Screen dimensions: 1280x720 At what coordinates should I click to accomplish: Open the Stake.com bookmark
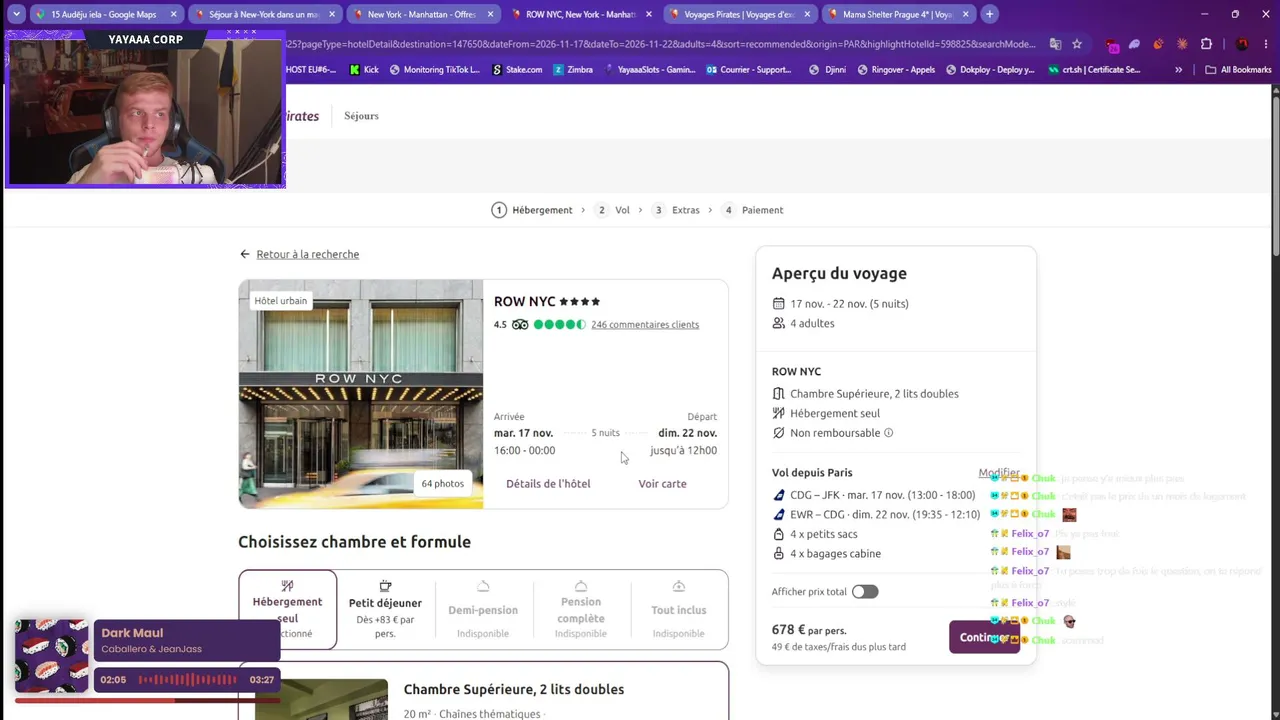coord(517,70)
